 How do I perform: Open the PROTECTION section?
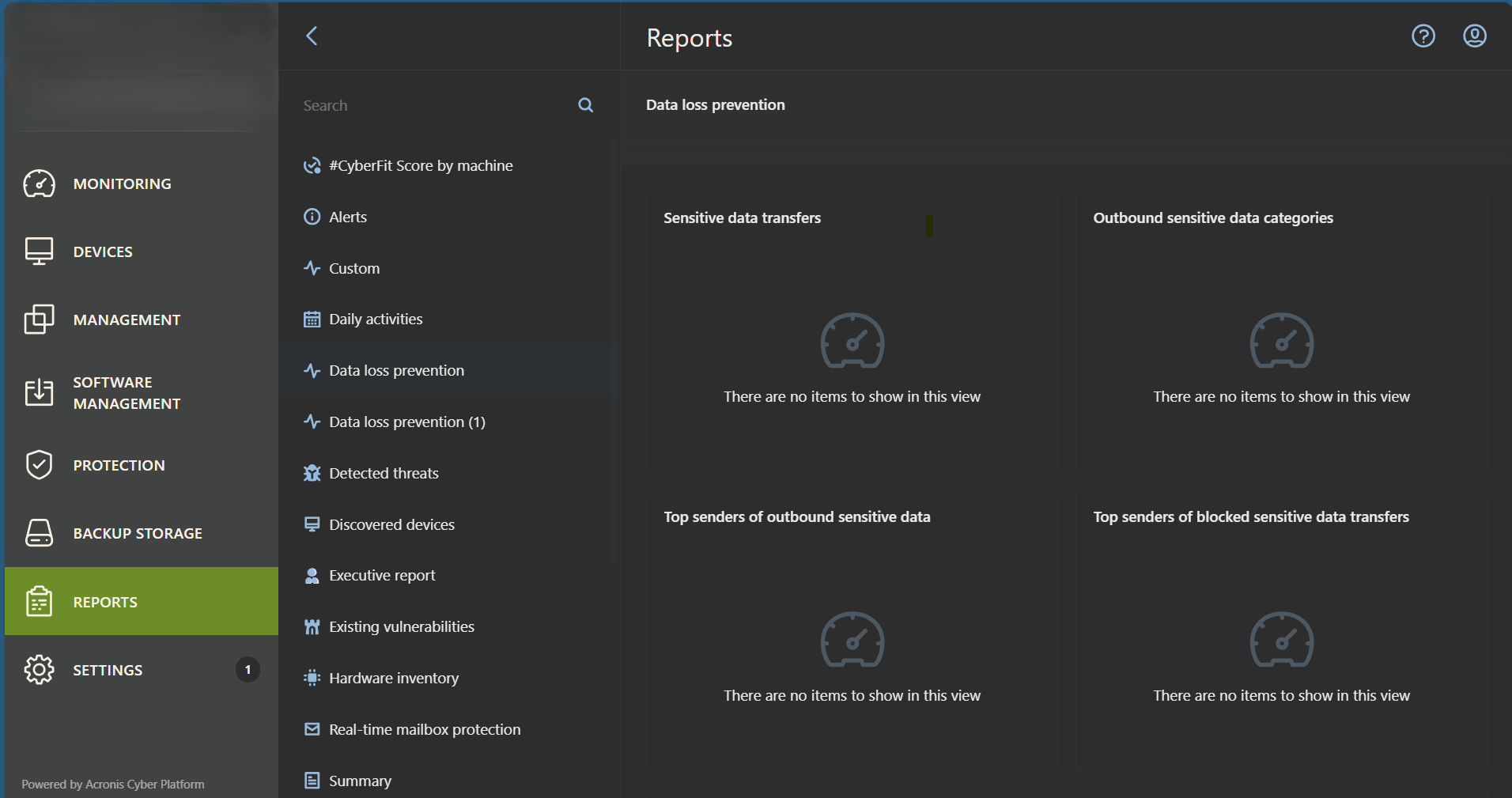pyautogui.click(x=142, y=465)
